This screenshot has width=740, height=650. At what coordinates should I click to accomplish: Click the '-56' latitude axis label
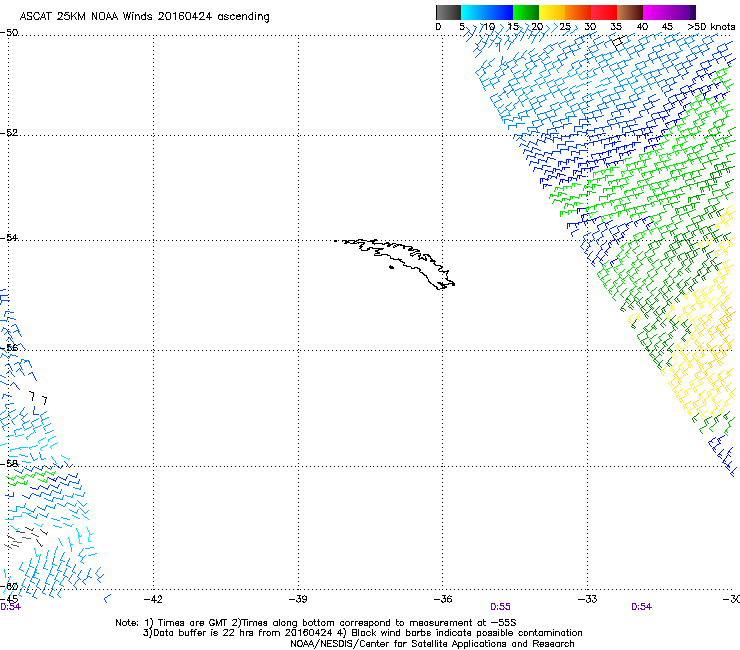tap(9, 348)
